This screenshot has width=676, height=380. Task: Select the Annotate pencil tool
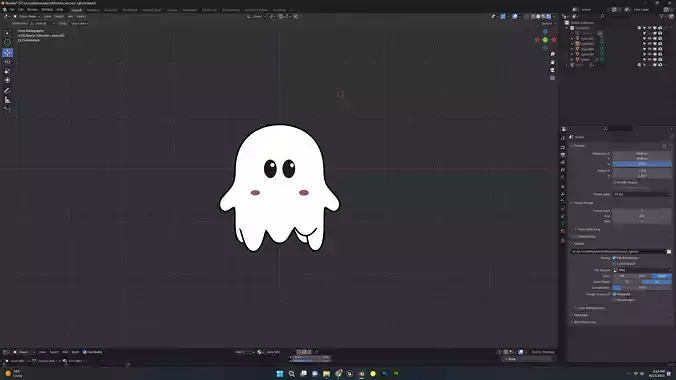pos(7,91)
